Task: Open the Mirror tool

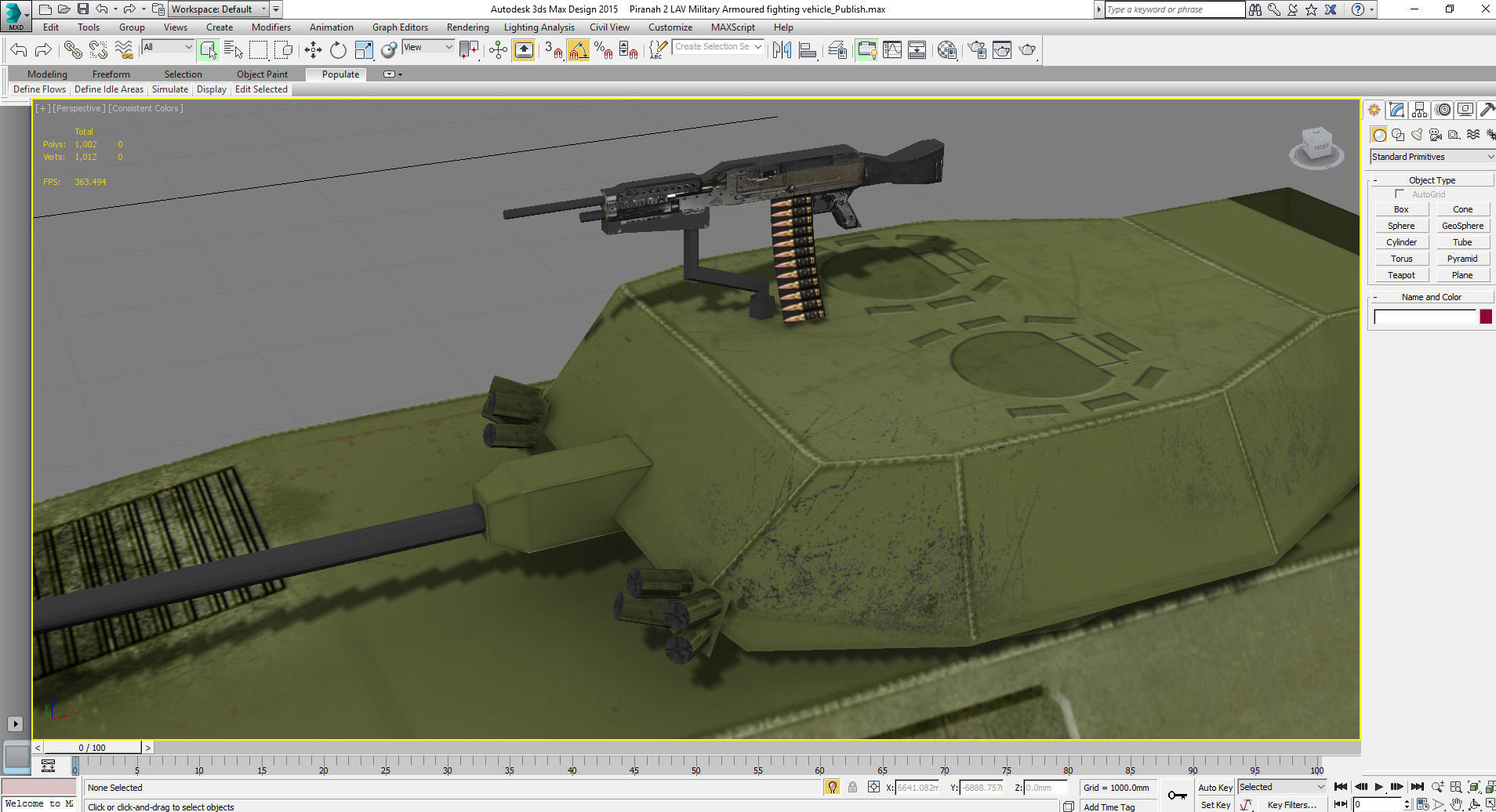Action: [x=782, y=50]
